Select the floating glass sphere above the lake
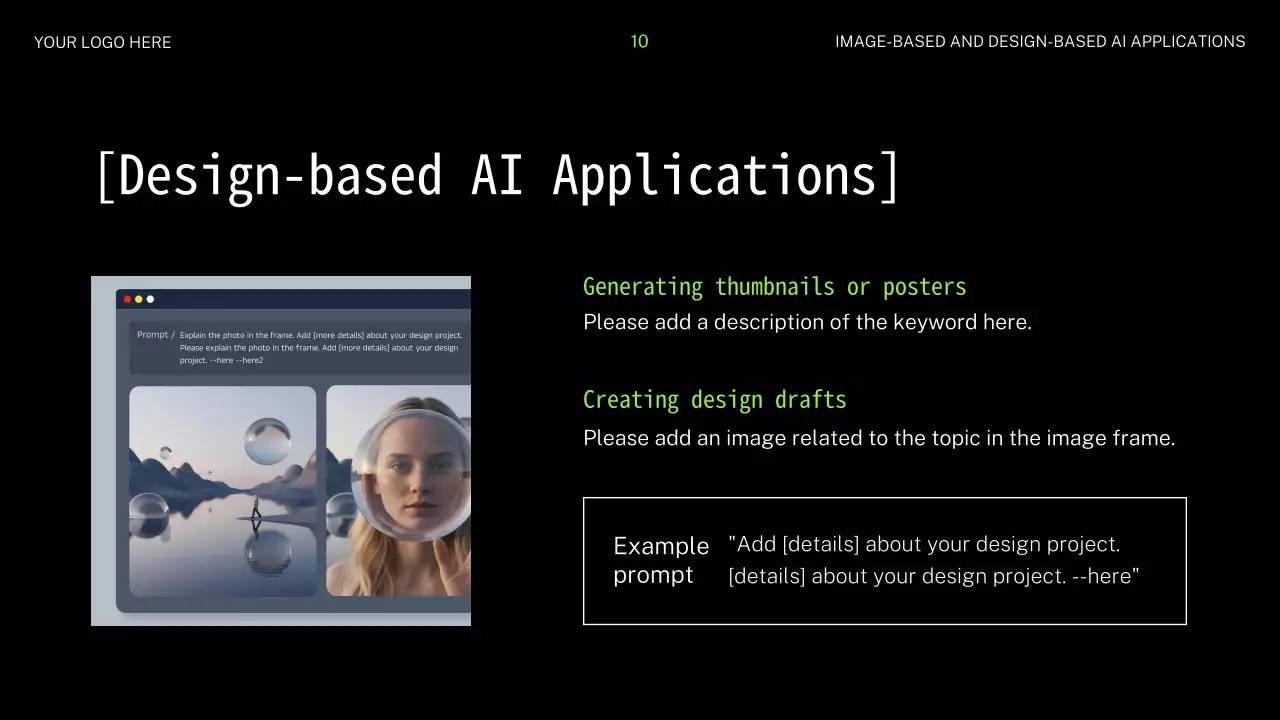The image size is (1280, 720). [268, 441]
